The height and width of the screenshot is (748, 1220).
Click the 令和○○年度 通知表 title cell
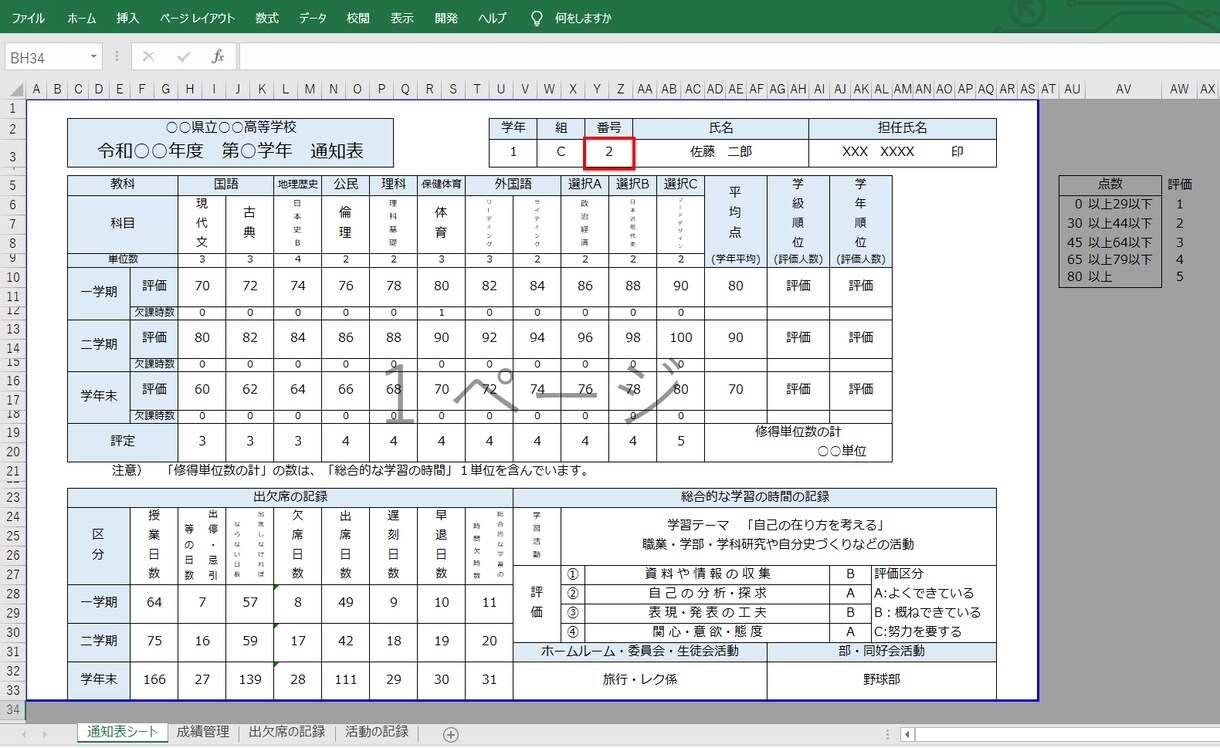(230, 152)
